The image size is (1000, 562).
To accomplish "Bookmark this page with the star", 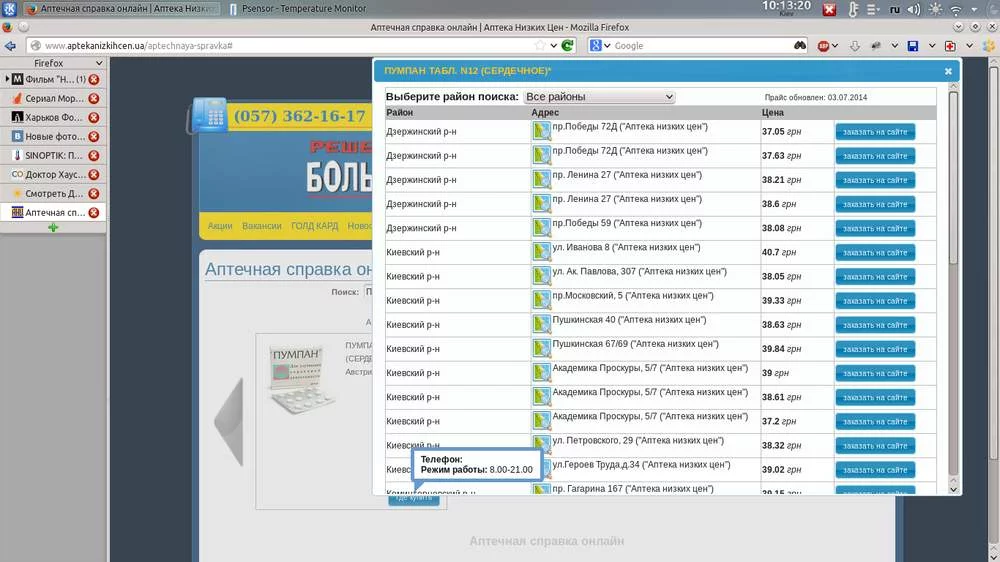I will (540, 45).
